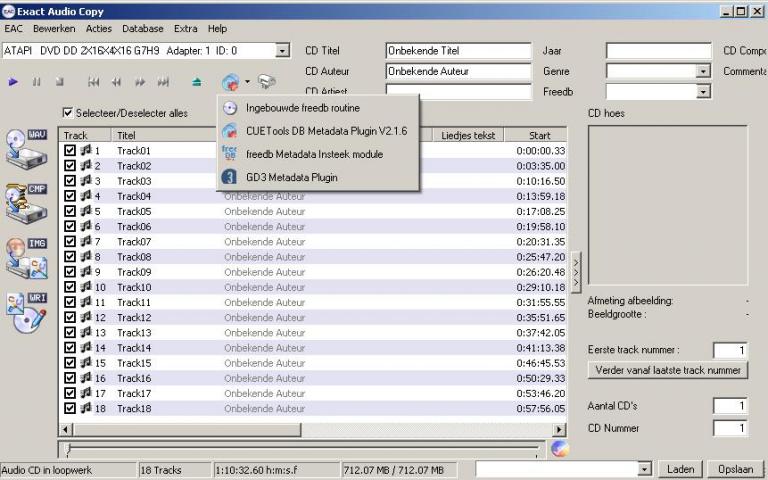This screenshot has width=768, height=480.
Task: Click the metadata provider globe icon
Action: coord(230,82)
